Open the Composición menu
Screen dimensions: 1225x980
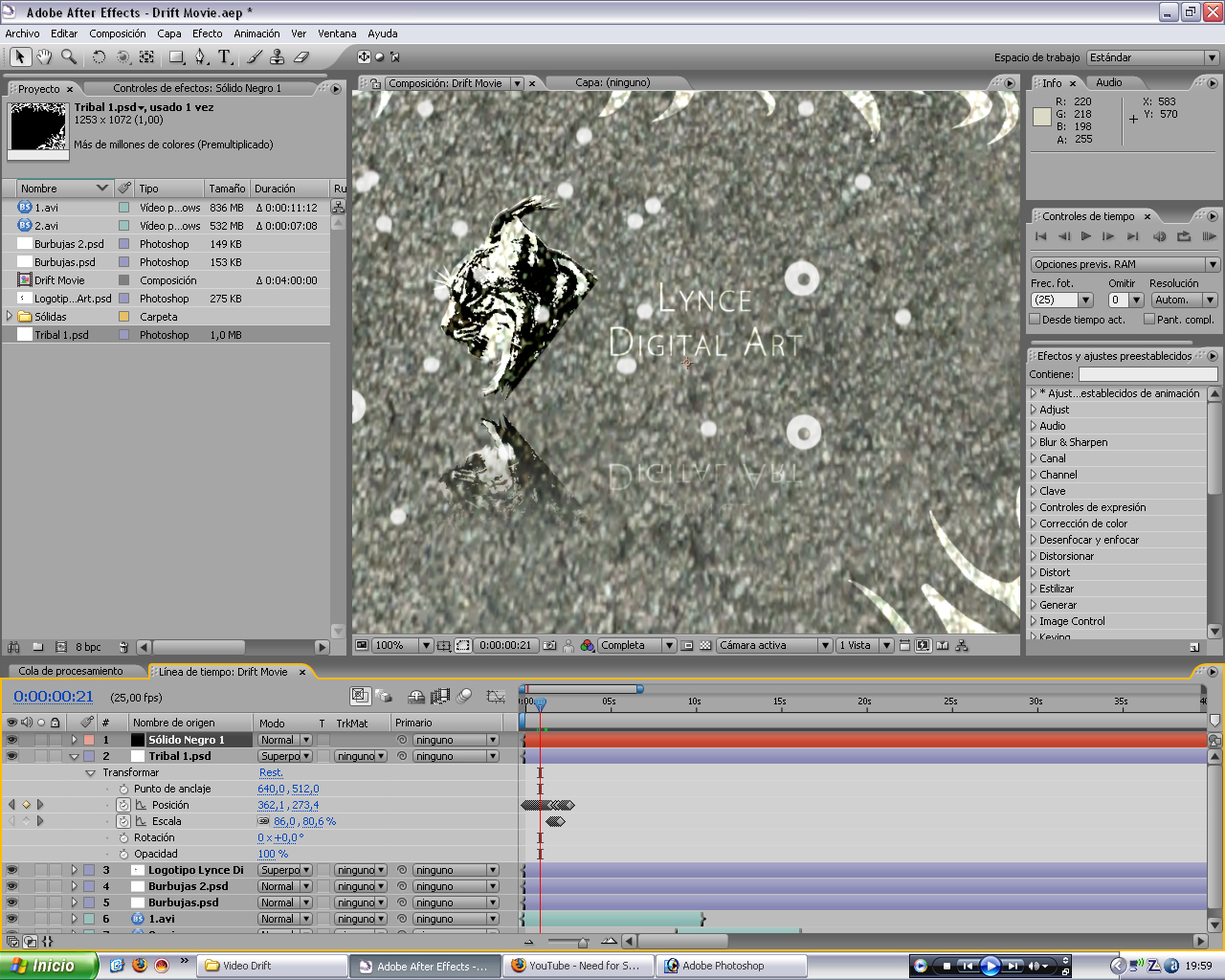(x=118, y=33)
